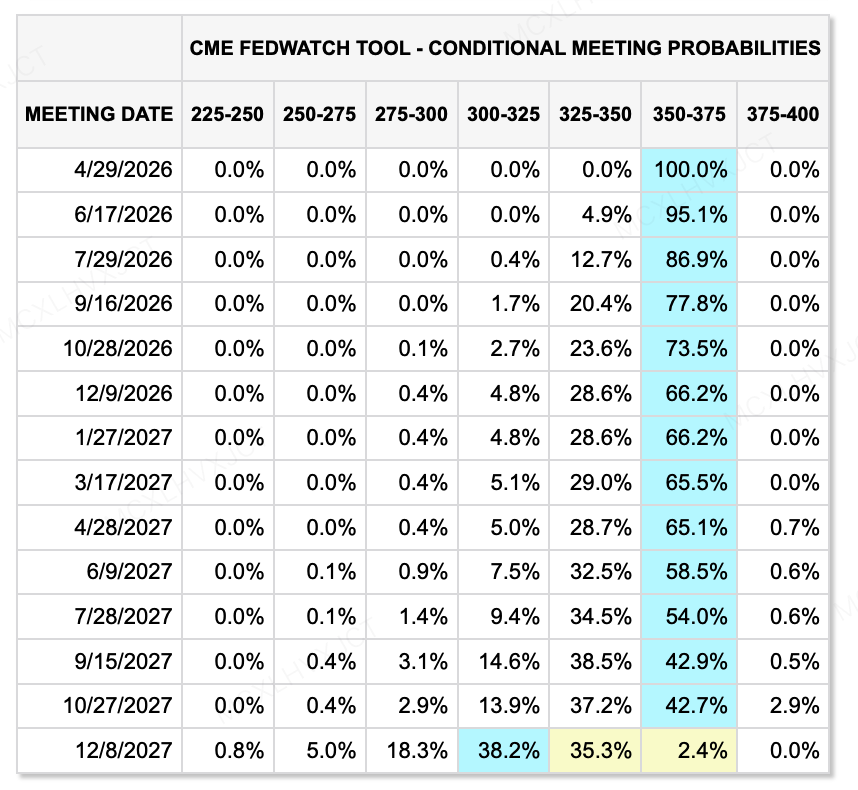
Task: Select the 14.6% cell for 9/15/2027
Action: pos(503,661)
